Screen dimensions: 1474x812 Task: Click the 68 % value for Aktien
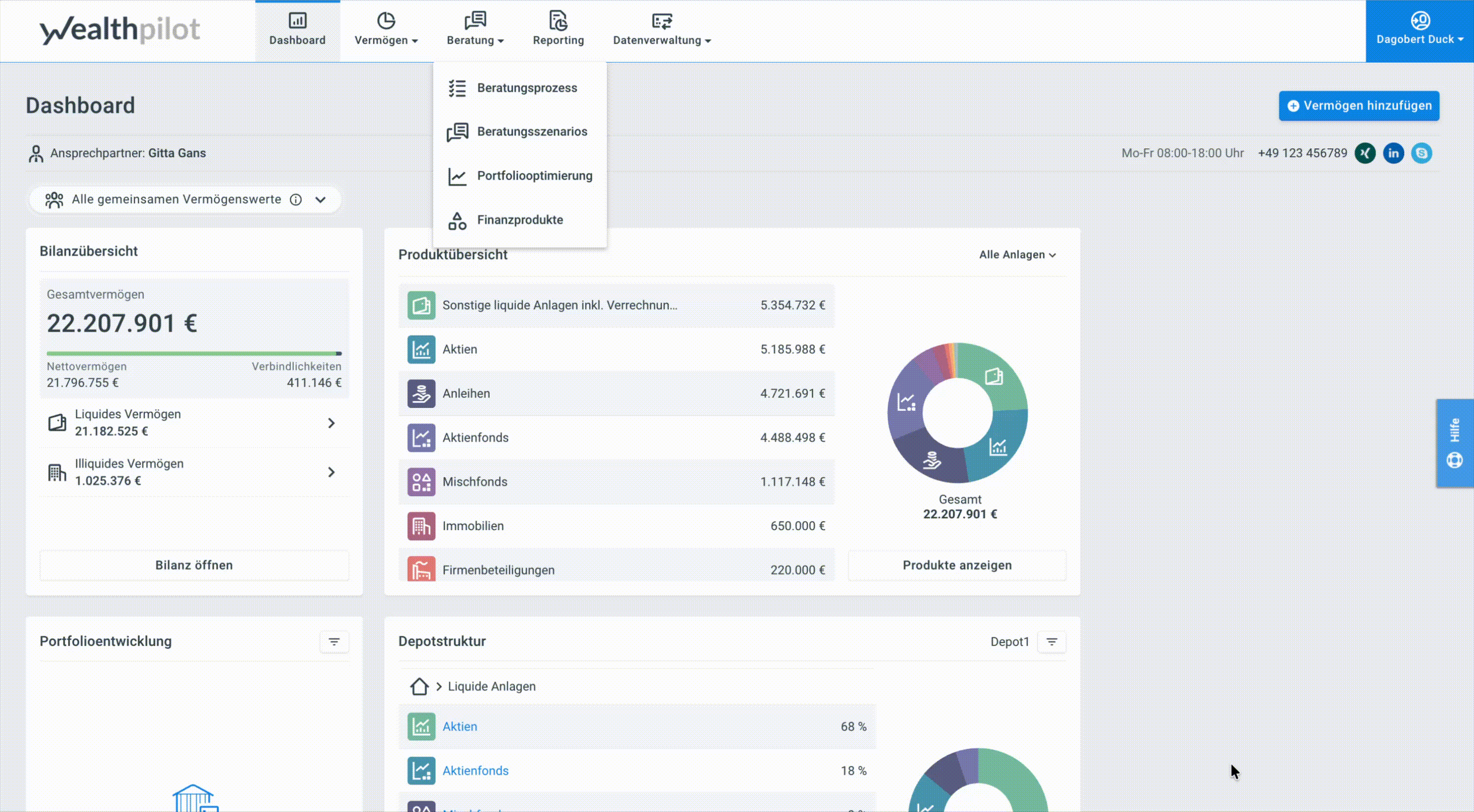click(x=854, y=727)
